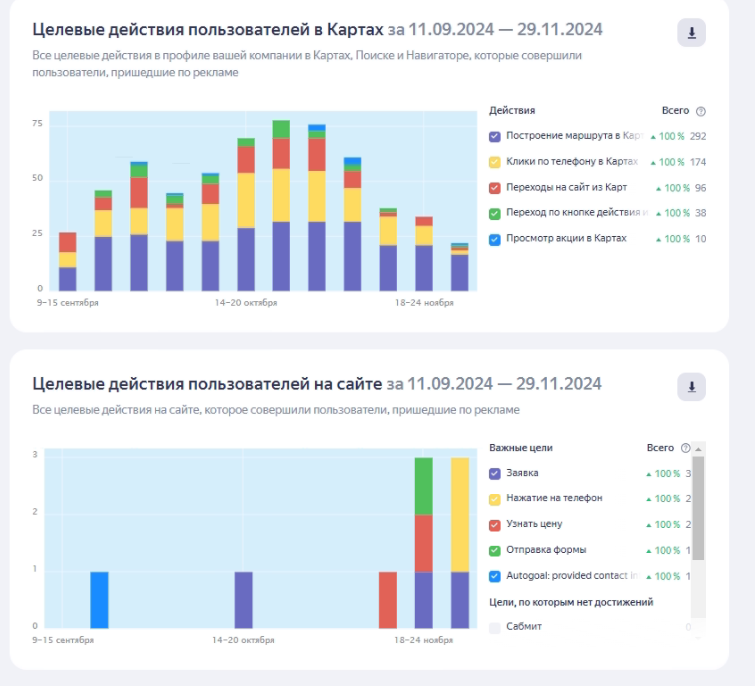Download the Maps target actions report

pos(691,33)
